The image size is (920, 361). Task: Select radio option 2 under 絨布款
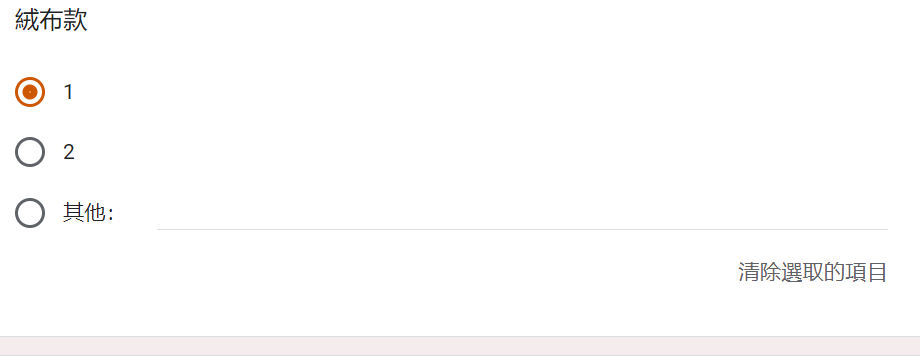(x=30, y=152)
